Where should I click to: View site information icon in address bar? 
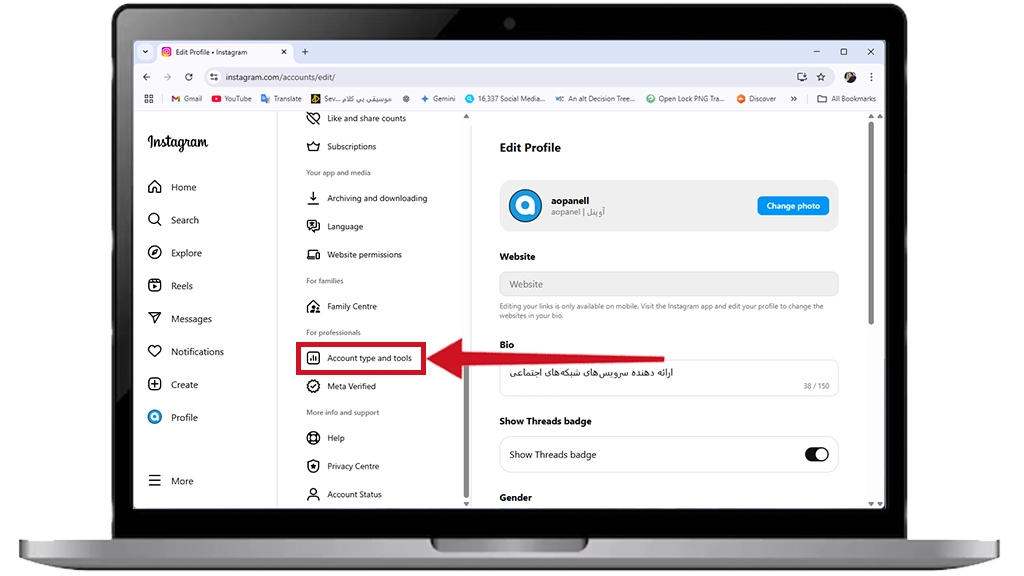tap(214, 77)
